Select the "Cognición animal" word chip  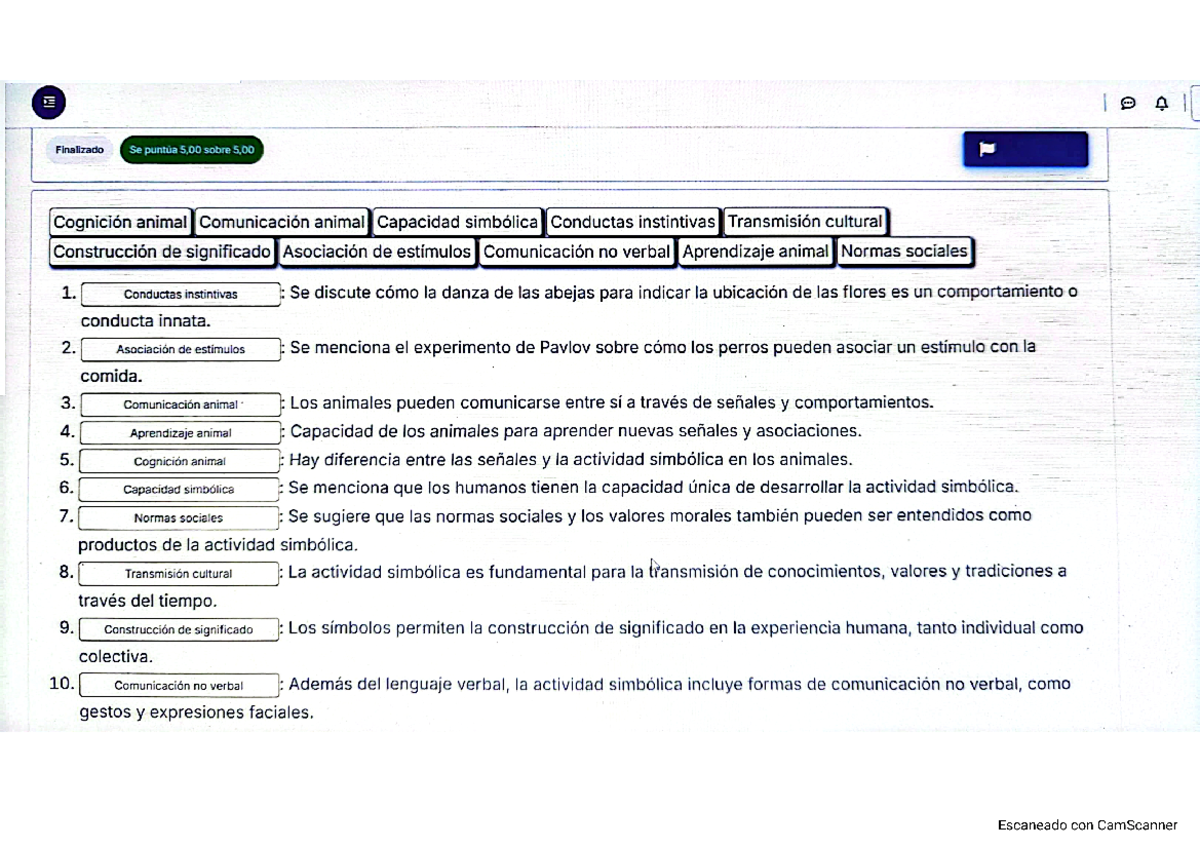[x=120, y=221]
